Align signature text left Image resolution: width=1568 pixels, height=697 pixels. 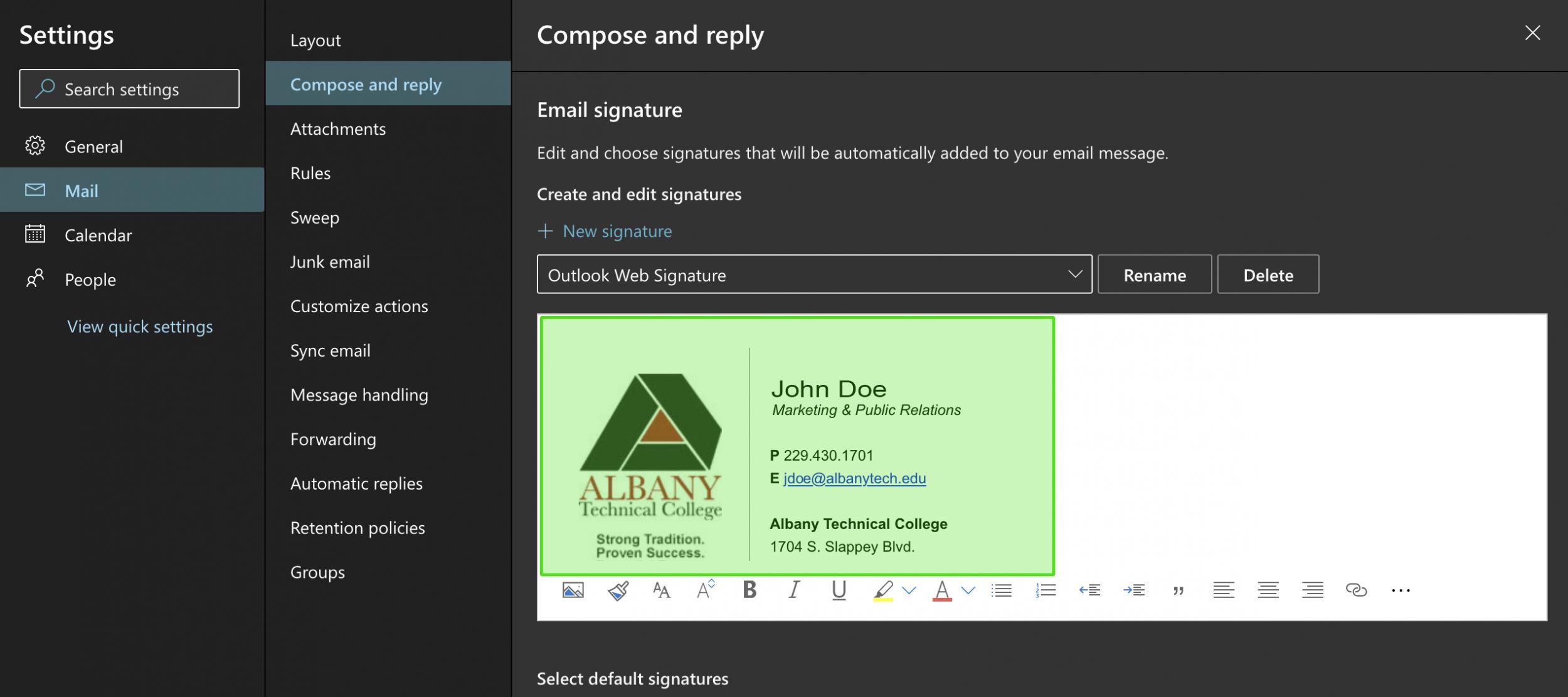1223,590
